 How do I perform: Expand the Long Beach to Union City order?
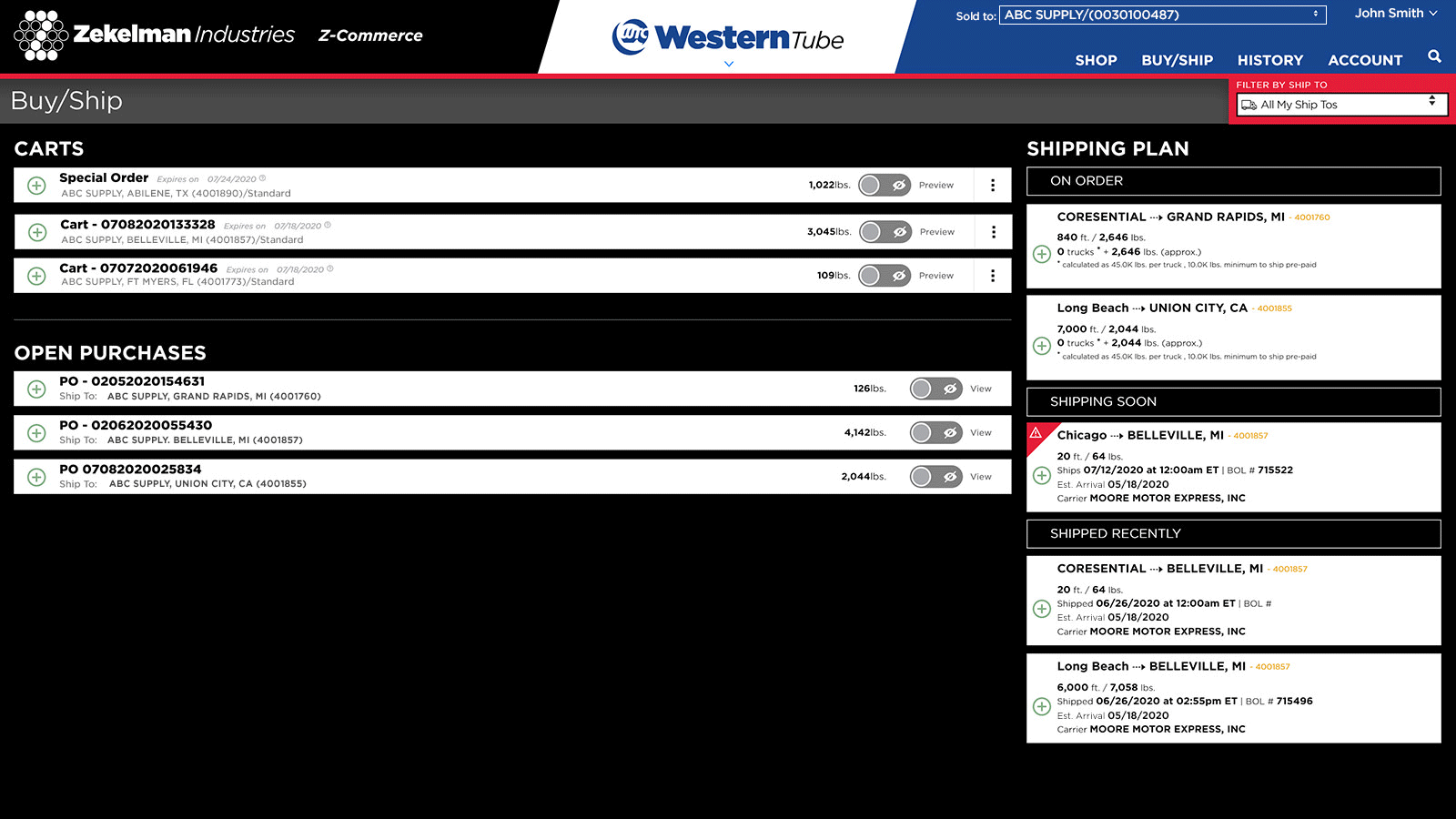click(1042, 346)
